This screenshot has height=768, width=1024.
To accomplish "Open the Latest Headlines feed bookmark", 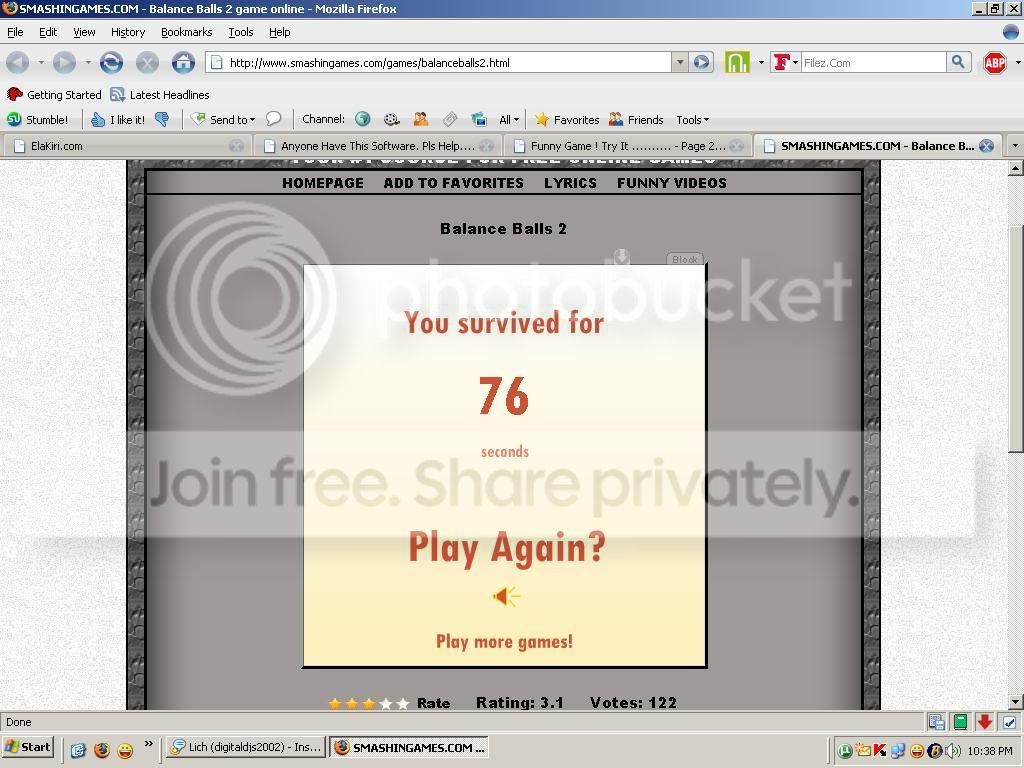I will click(x=160, y=95).
